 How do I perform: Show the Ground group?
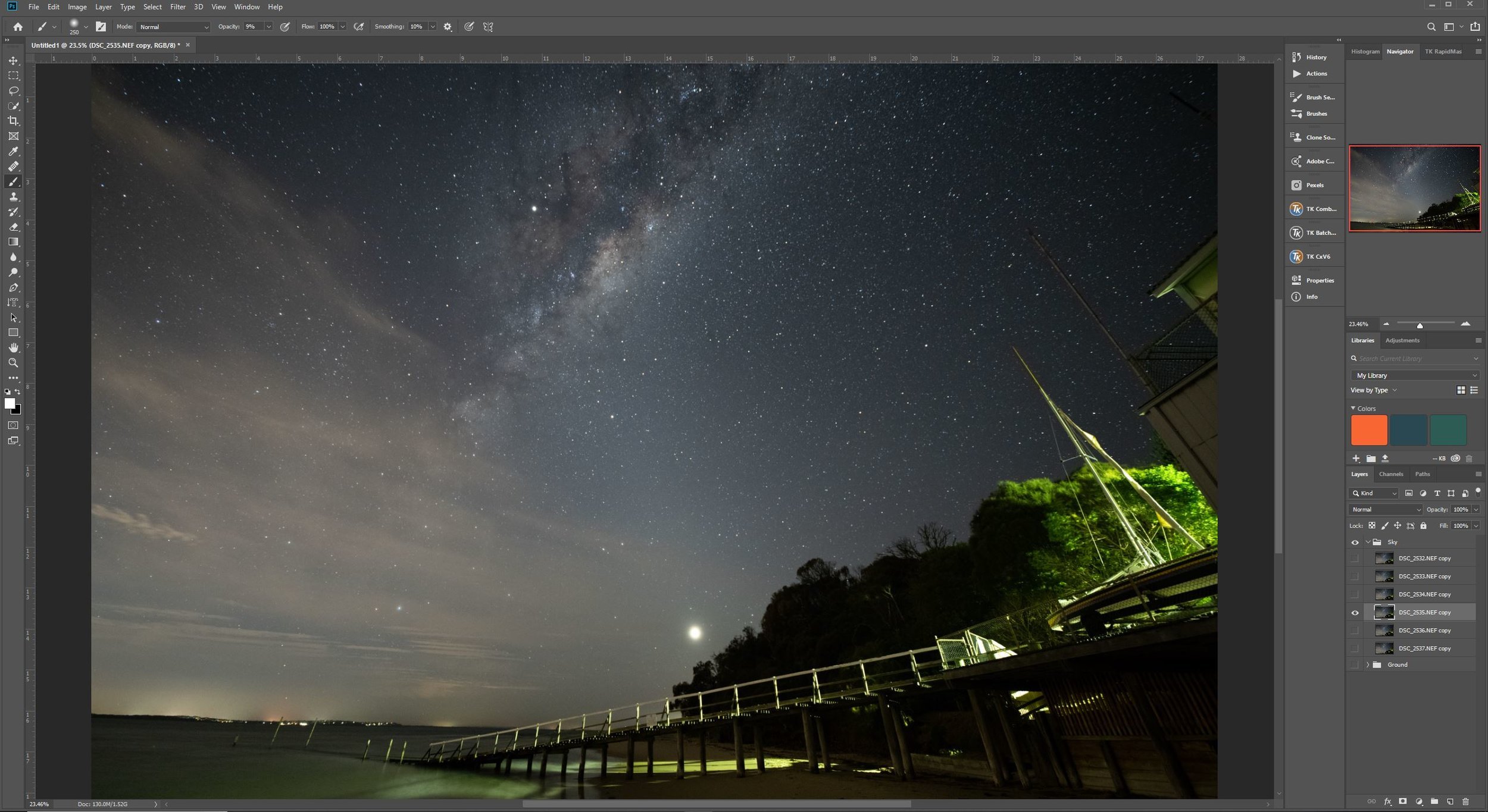1355,665
